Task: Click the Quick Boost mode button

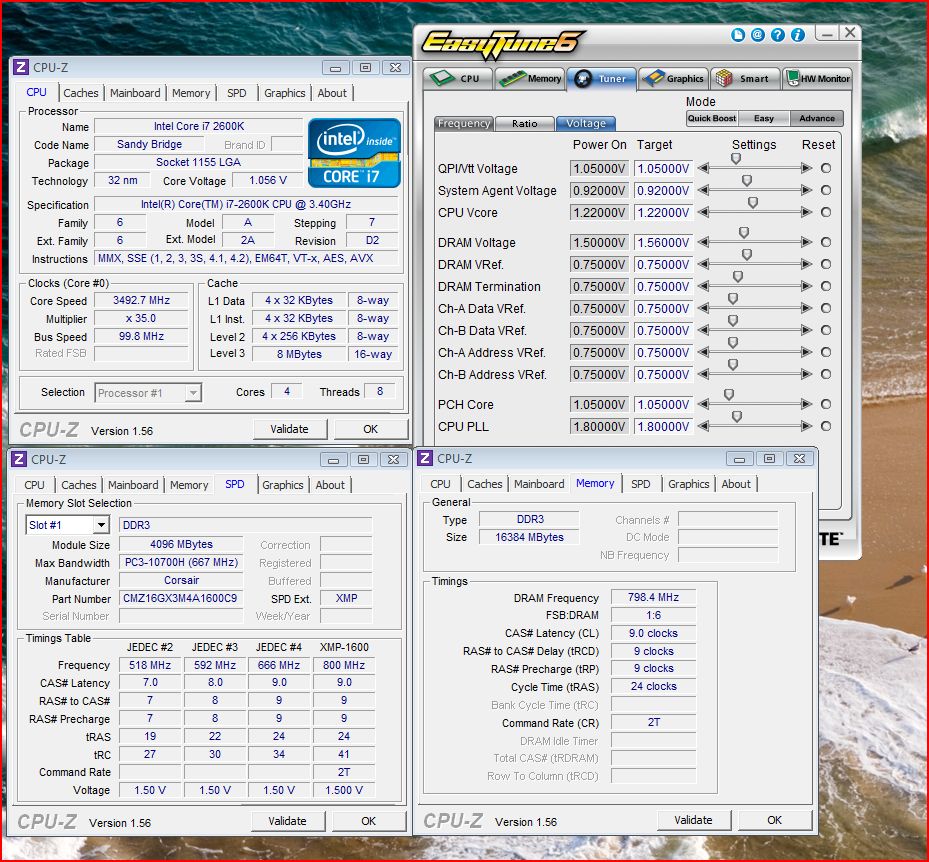Action: [711, 118]
